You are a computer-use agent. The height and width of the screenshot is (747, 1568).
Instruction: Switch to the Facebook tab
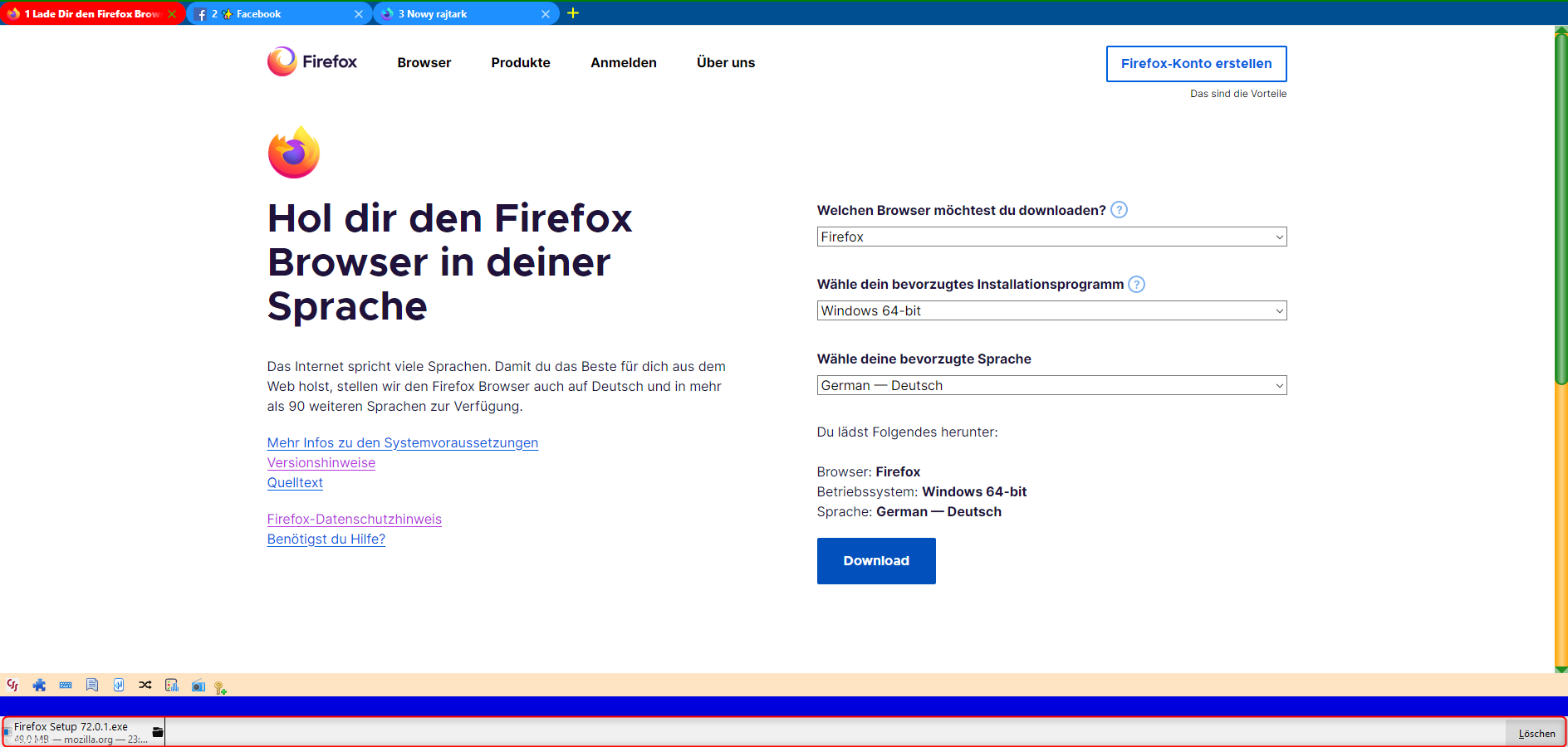(x=279, y=14)
